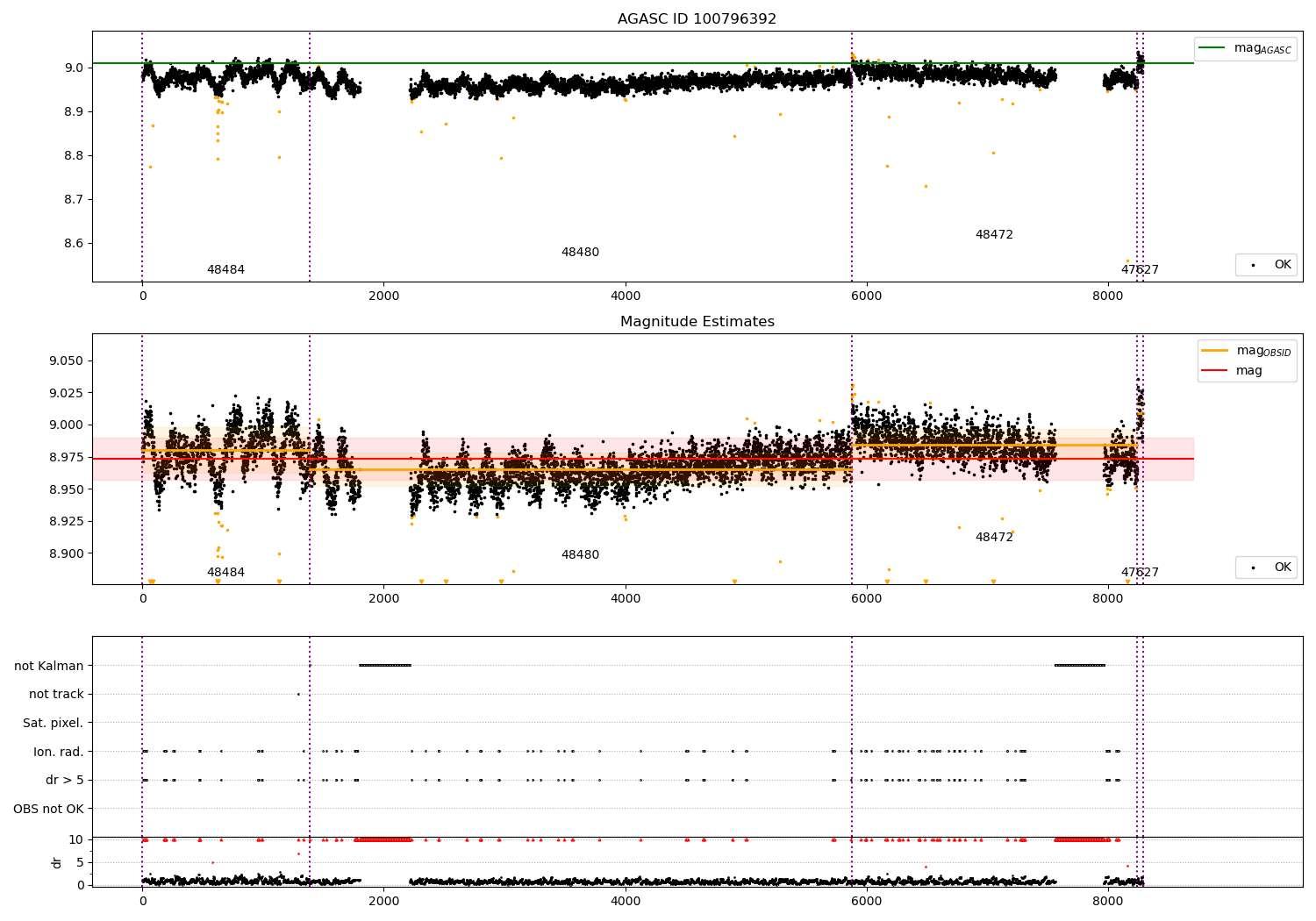Click the red 'mag' legend line
The image size is (1316, 921).
coord(1214,371)
